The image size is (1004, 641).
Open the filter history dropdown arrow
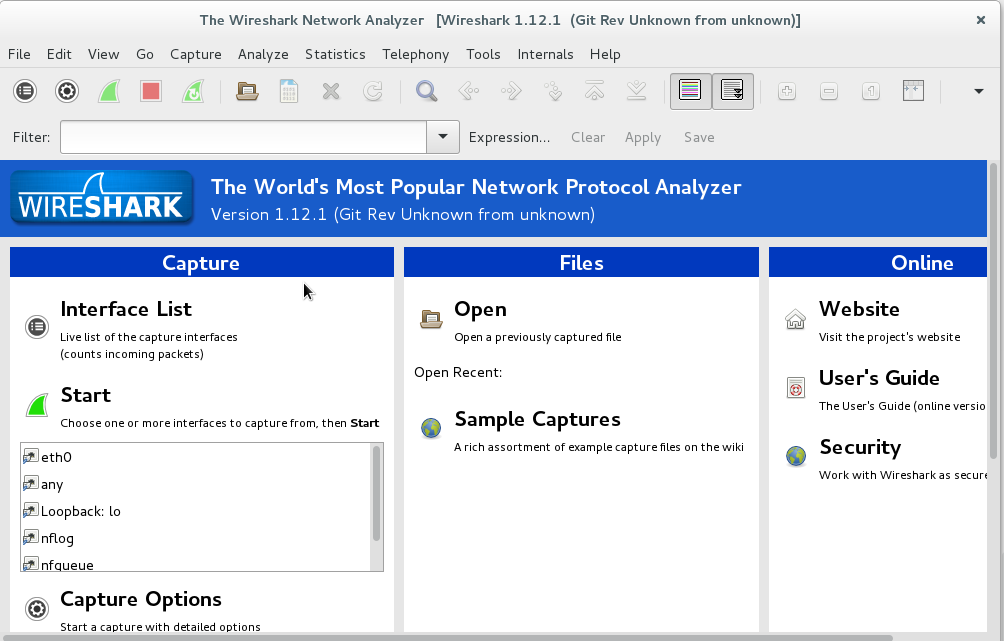[x=442, y=137]
